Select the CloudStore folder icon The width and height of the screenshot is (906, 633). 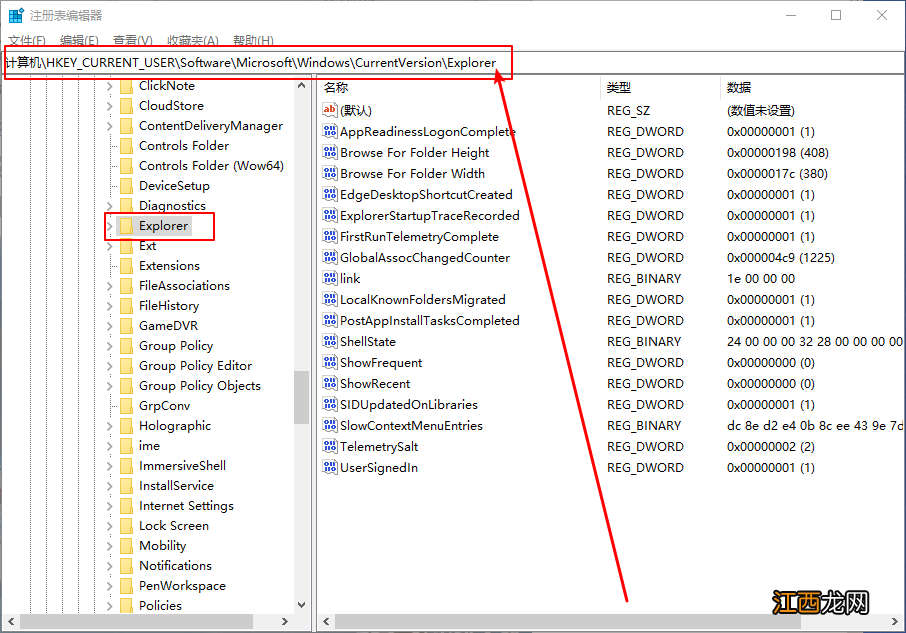point(126,106)
